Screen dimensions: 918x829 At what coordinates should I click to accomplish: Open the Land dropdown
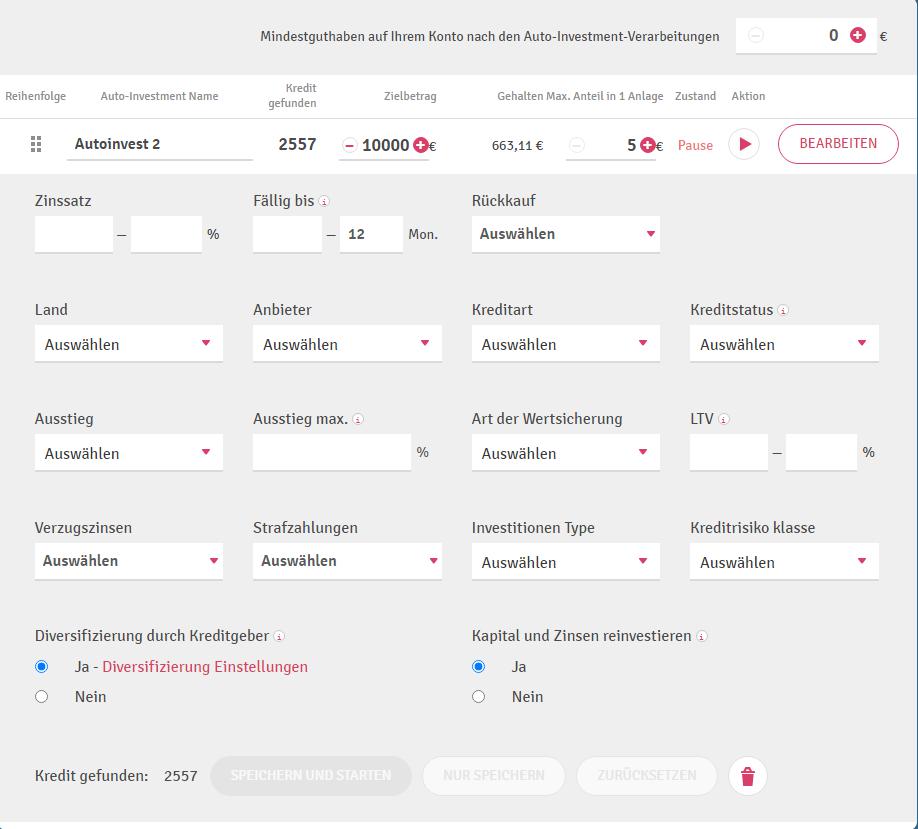(x=128, y=343)
